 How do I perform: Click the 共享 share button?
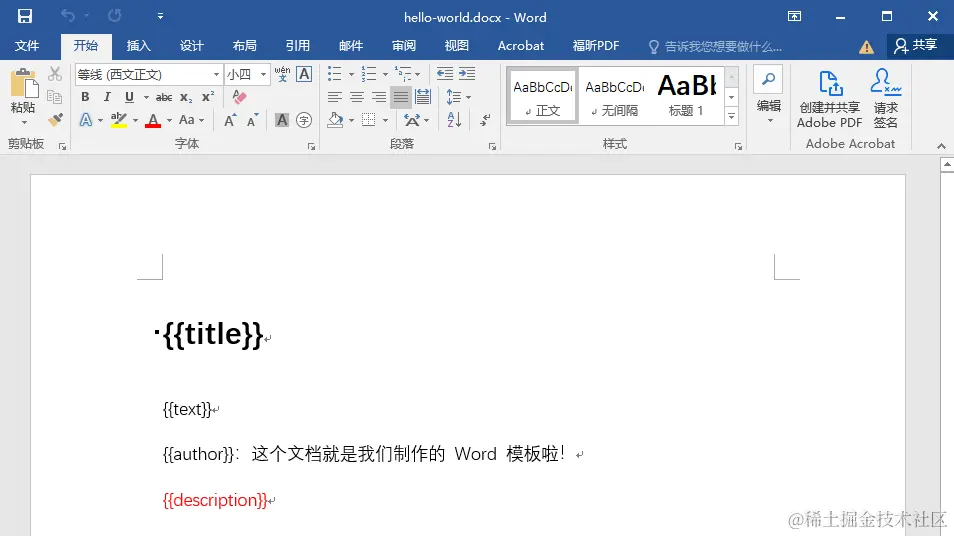click(x=916, y=46)
